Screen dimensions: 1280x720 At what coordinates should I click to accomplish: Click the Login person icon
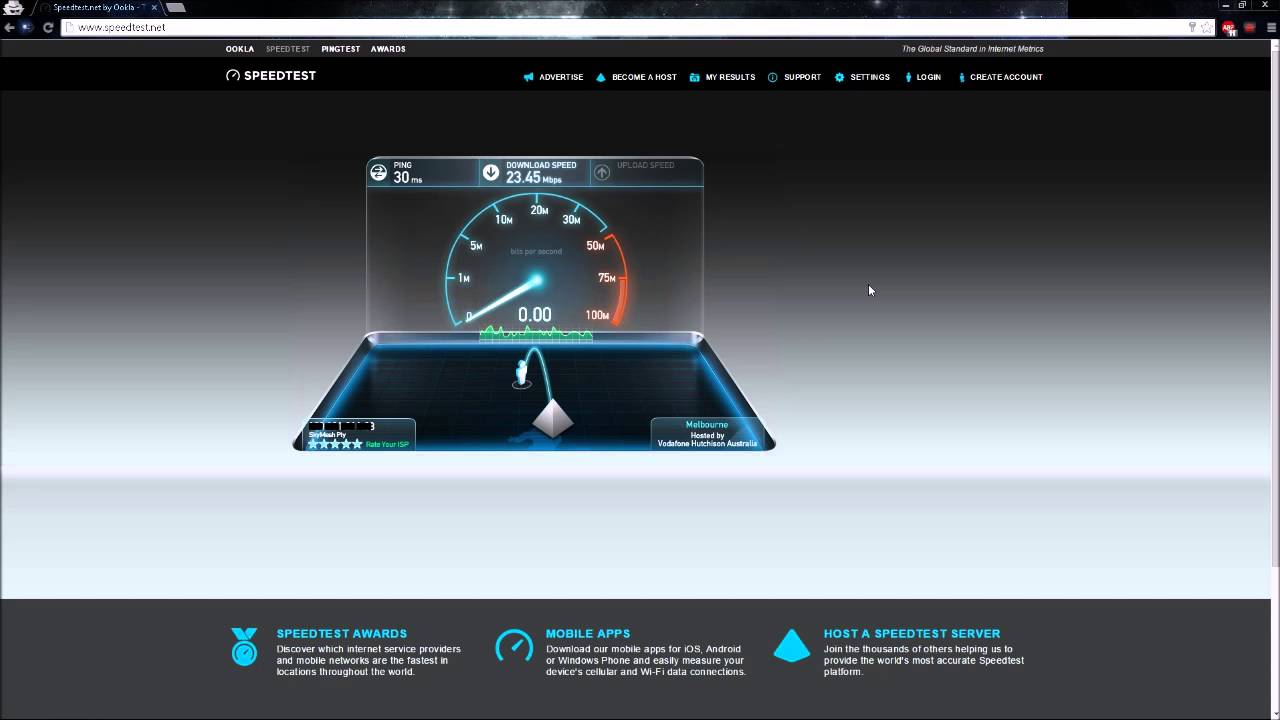[x=908, y=77]
